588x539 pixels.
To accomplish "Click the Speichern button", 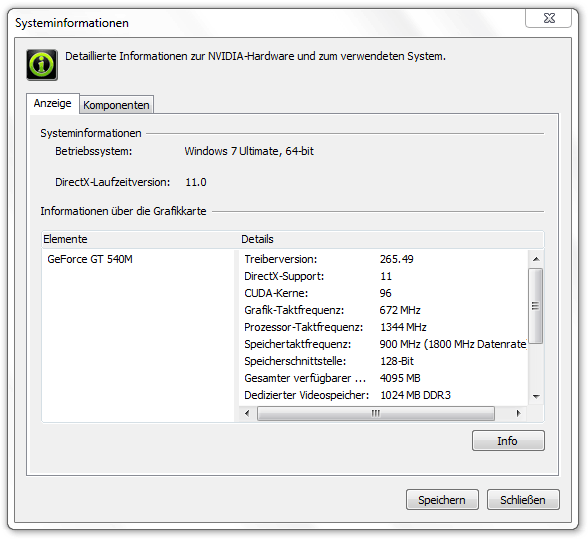I will tap(442, 500).
